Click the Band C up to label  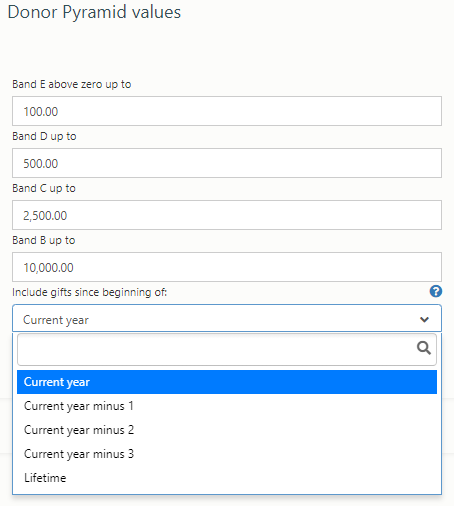tap(44, 188)
